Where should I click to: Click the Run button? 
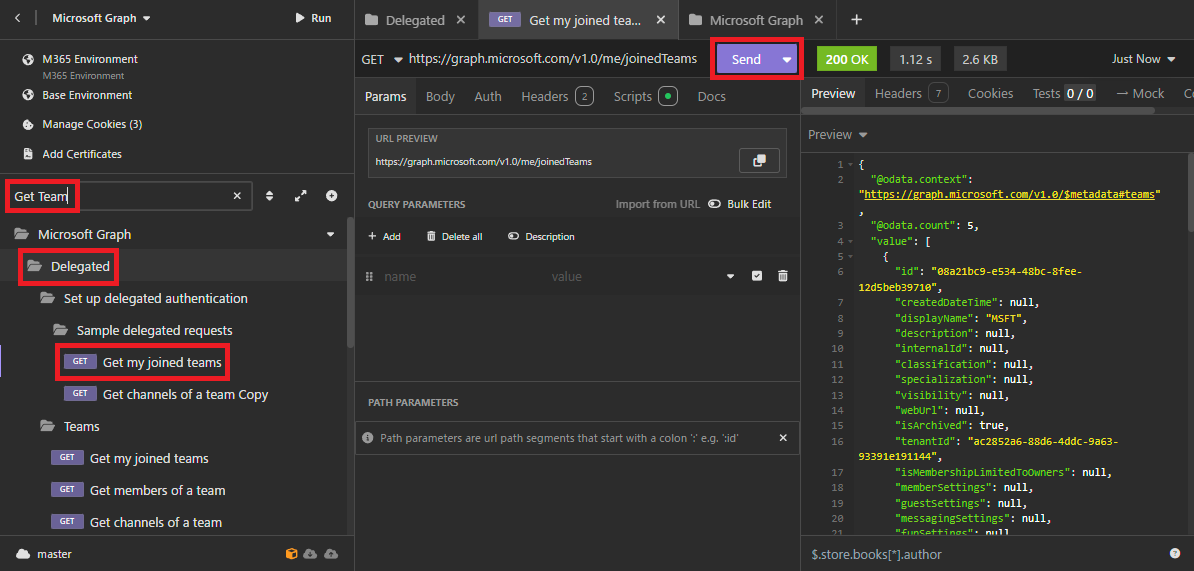point(313,18)
